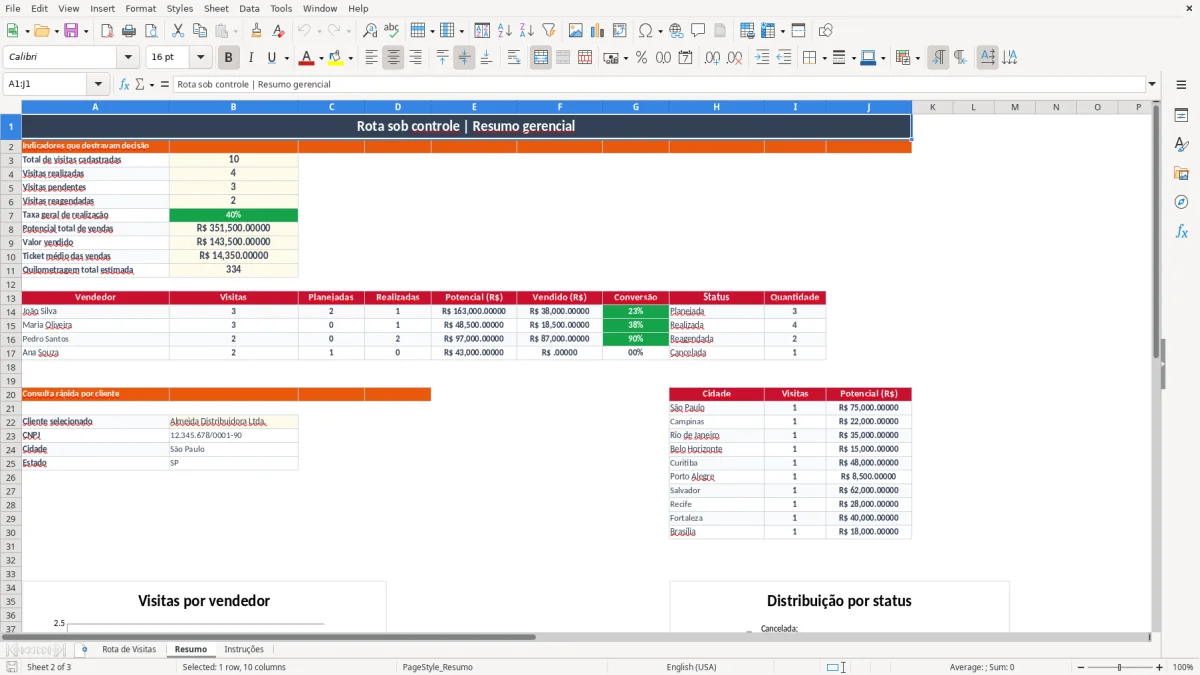Expand the formula bar arrow

[1152, 85]
